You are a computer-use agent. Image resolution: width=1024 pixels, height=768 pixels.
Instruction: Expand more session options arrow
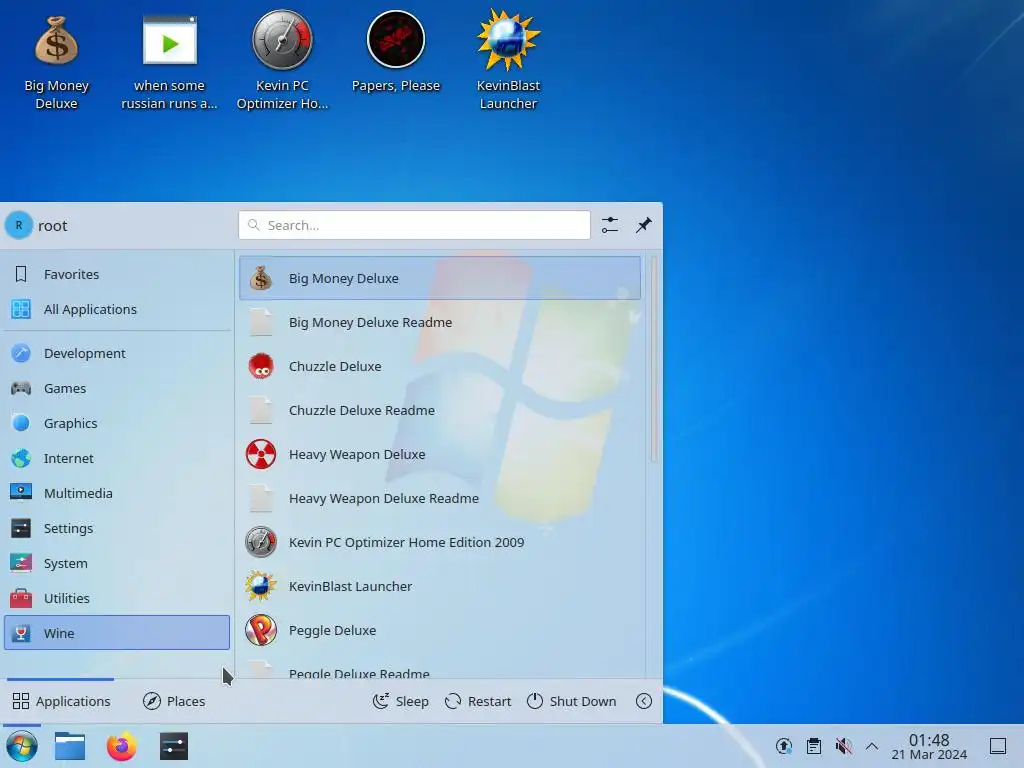tap(644, 701)
